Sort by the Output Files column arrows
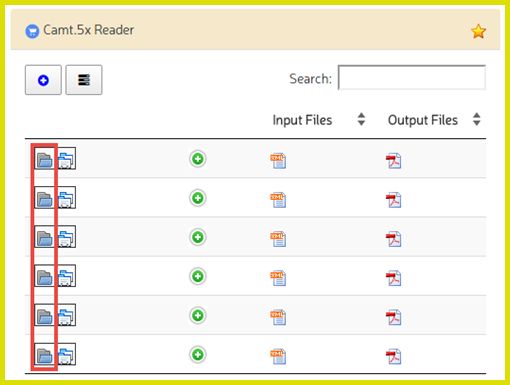This screenshot has width=510, height=385. click(x=477, y=119)
